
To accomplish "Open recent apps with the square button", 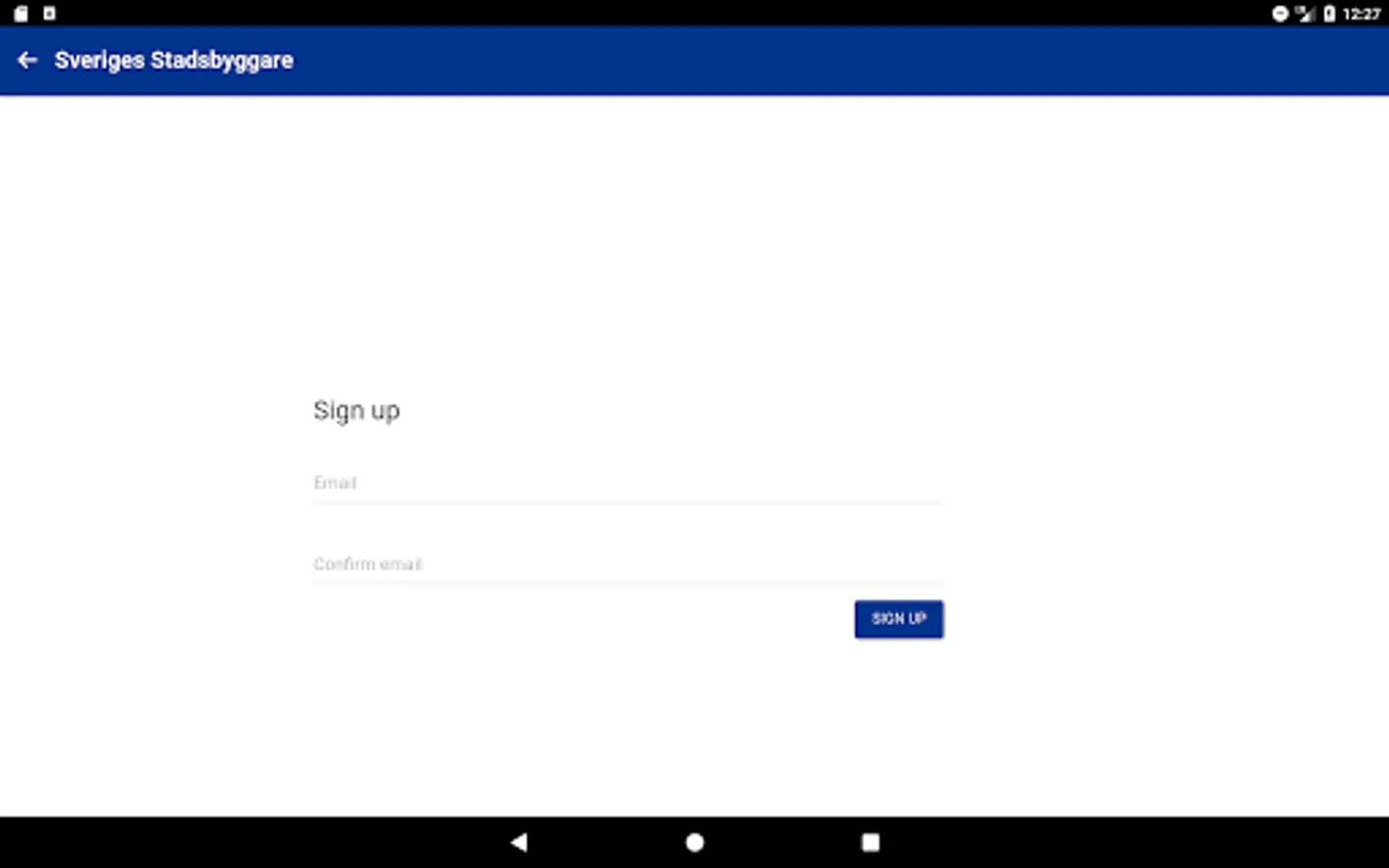I will tap(870, 842).
